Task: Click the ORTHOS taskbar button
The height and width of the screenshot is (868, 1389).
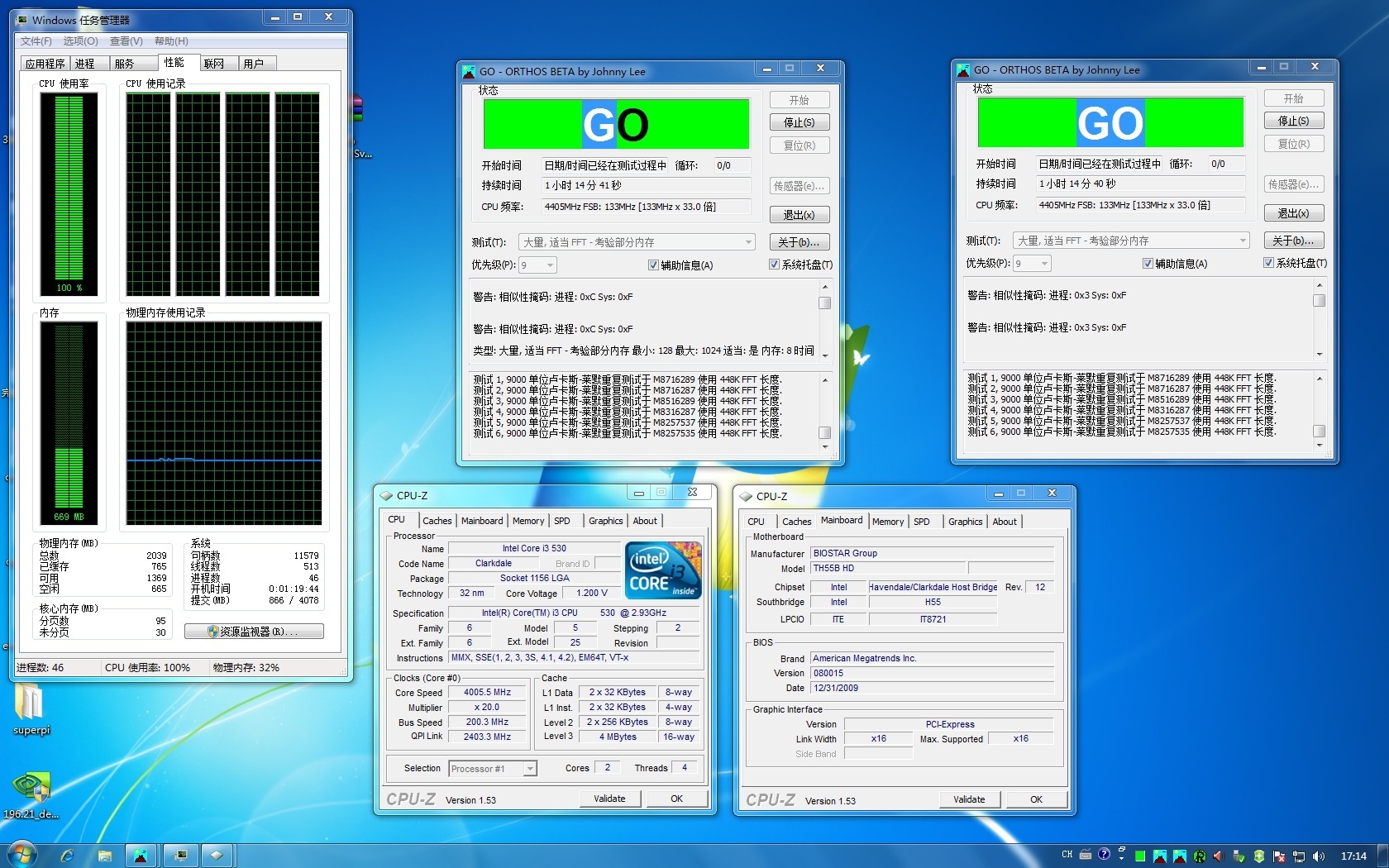Action: click(x=141, y=856)
